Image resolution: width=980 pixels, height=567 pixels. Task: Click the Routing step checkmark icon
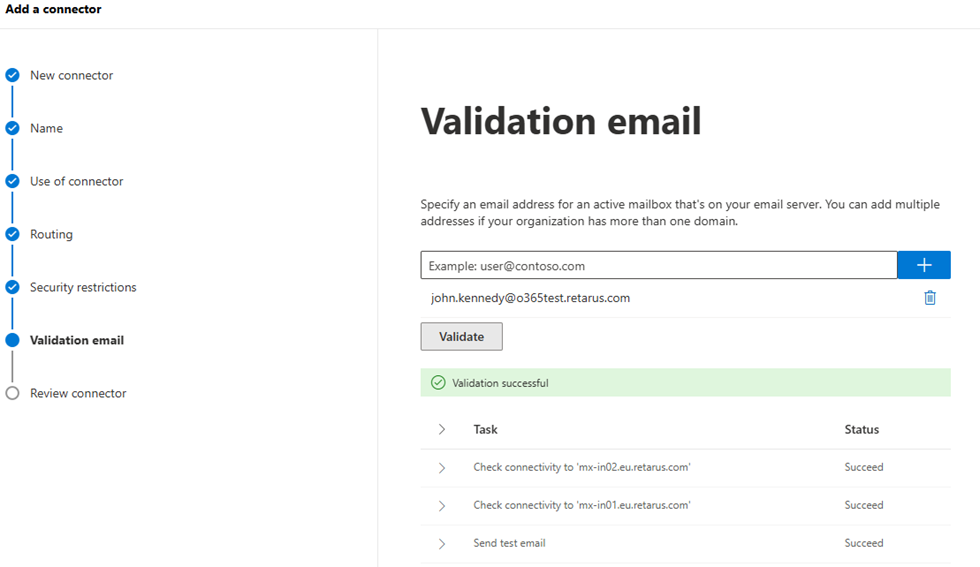(x=12, y=234)
